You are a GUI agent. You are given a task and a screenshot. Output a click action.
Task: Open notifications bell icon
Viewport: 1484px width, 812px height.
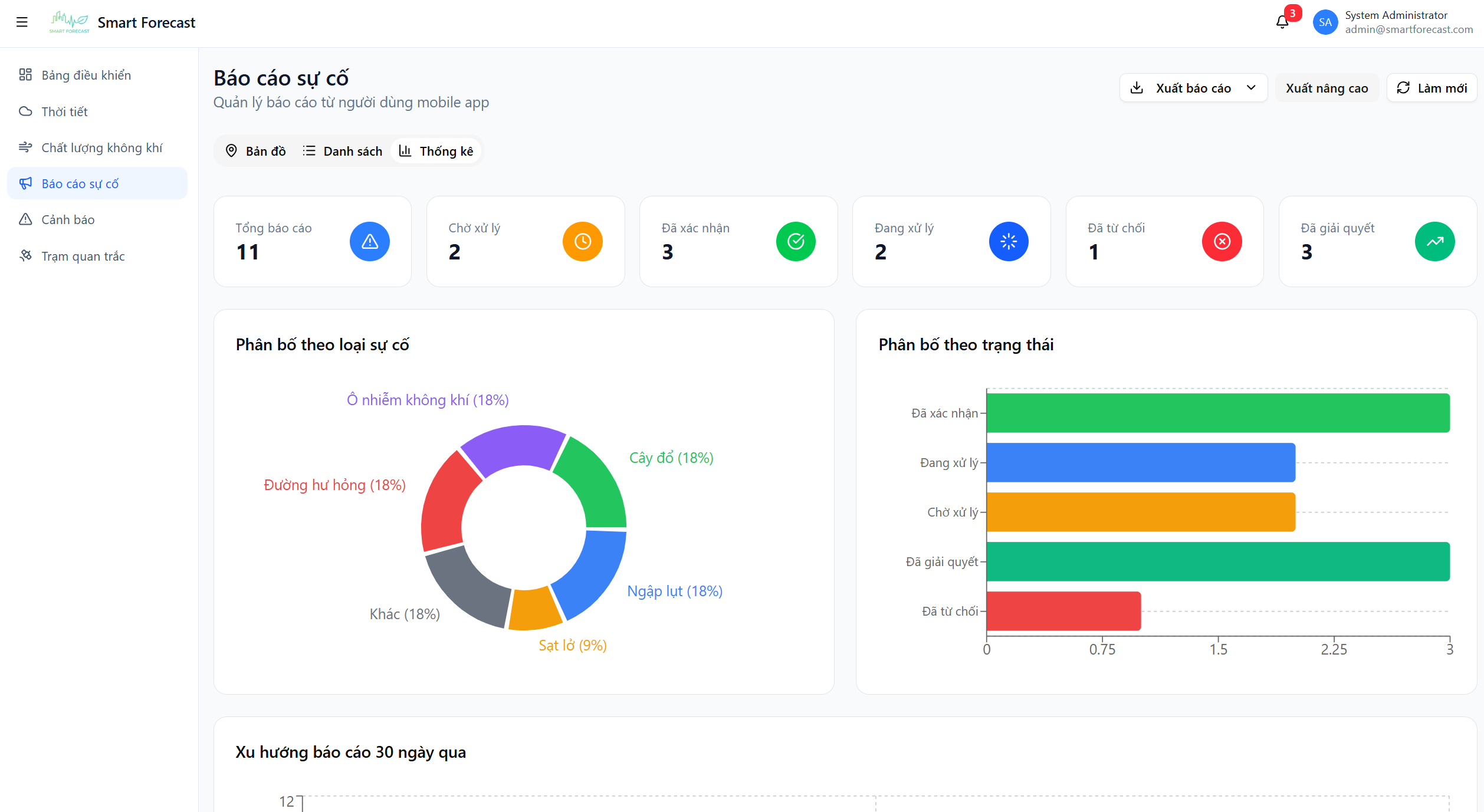(x=1282, y=22)
